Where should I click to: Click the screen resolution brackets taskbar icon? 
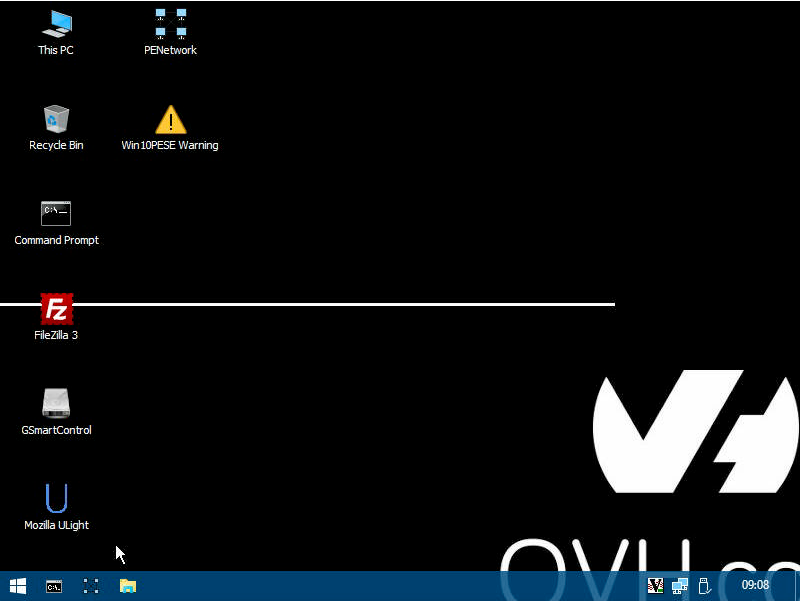pos(91,586)
